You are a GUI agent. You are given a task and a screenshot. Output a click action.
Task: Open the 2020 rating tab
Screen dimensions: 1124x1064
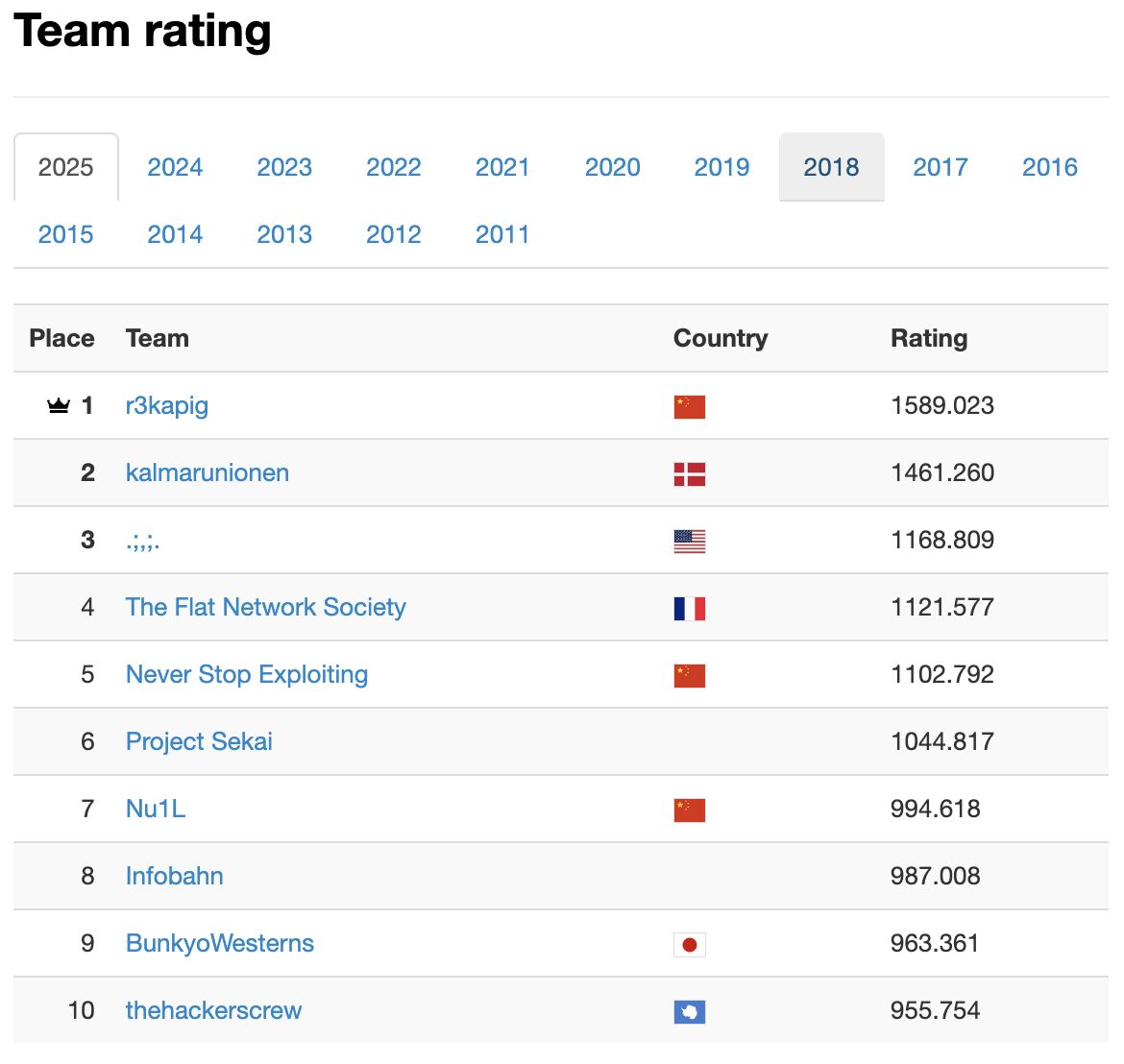tap(612, 167)
